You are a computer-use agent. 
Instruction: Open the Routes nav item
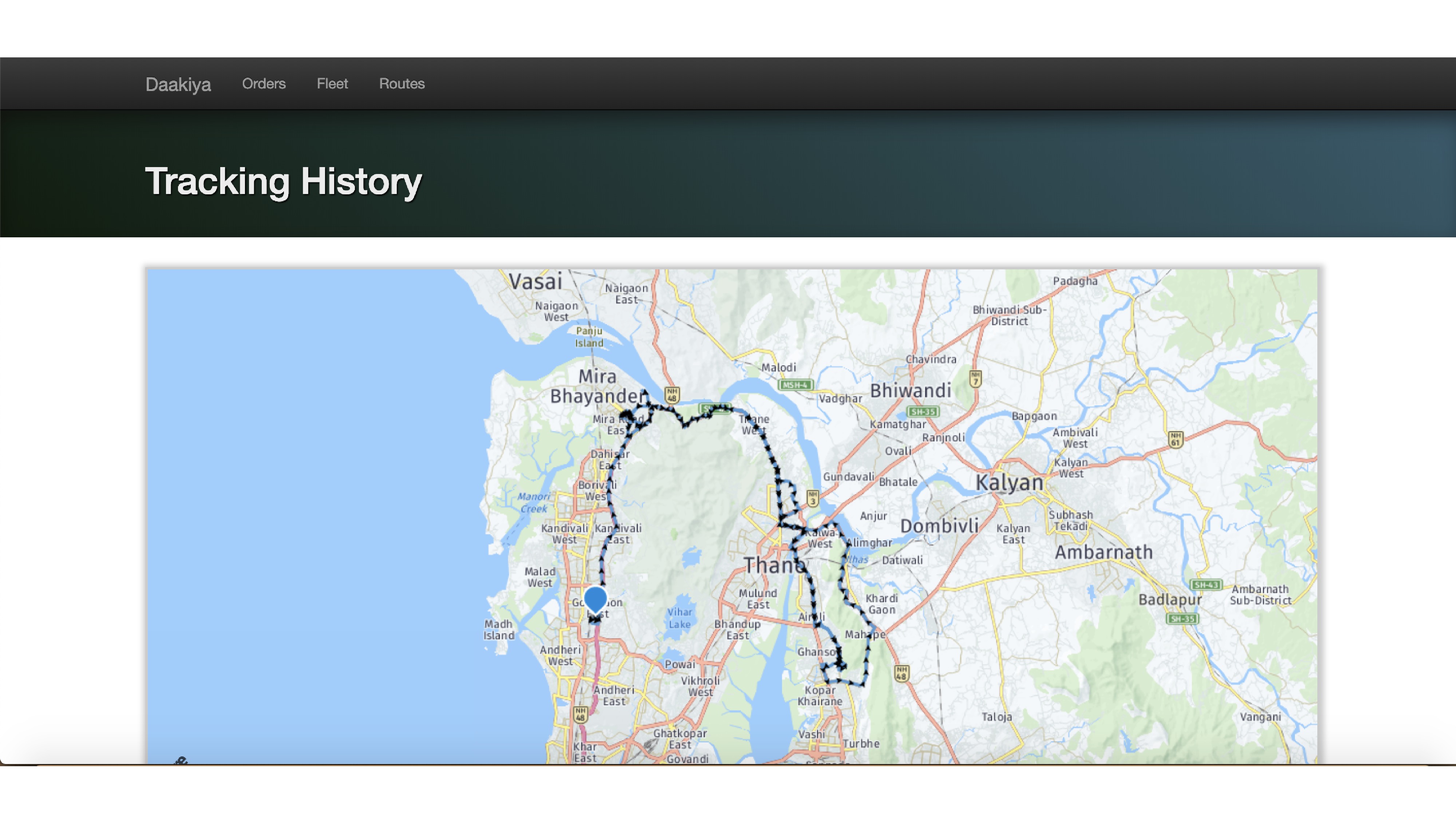pos(401,84)
